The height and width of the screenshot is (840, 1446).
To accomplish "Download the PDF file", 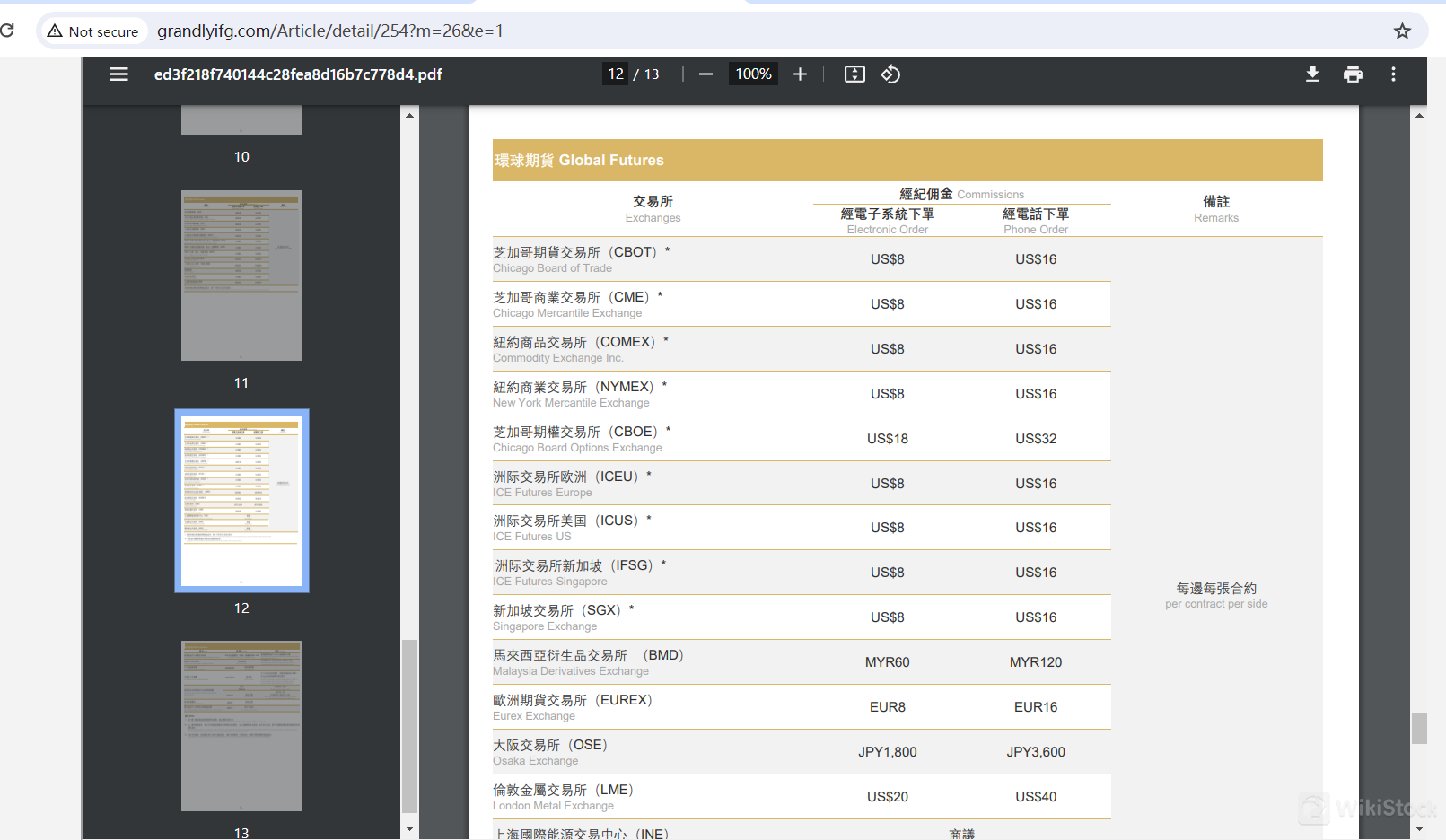I will click(x=1312, y=74).
